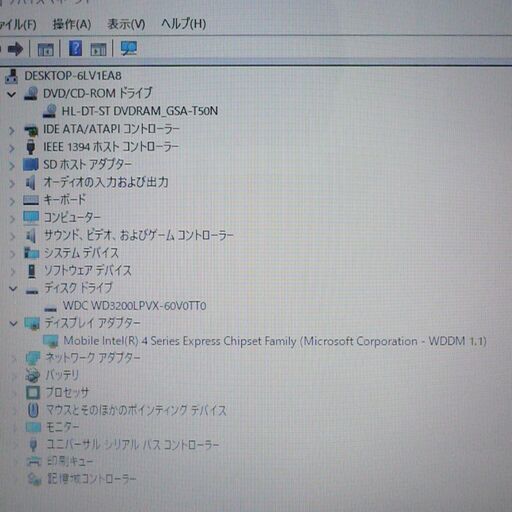Click the ディスク ドライブ icon
512x512 pixels.
click(32, 291)
